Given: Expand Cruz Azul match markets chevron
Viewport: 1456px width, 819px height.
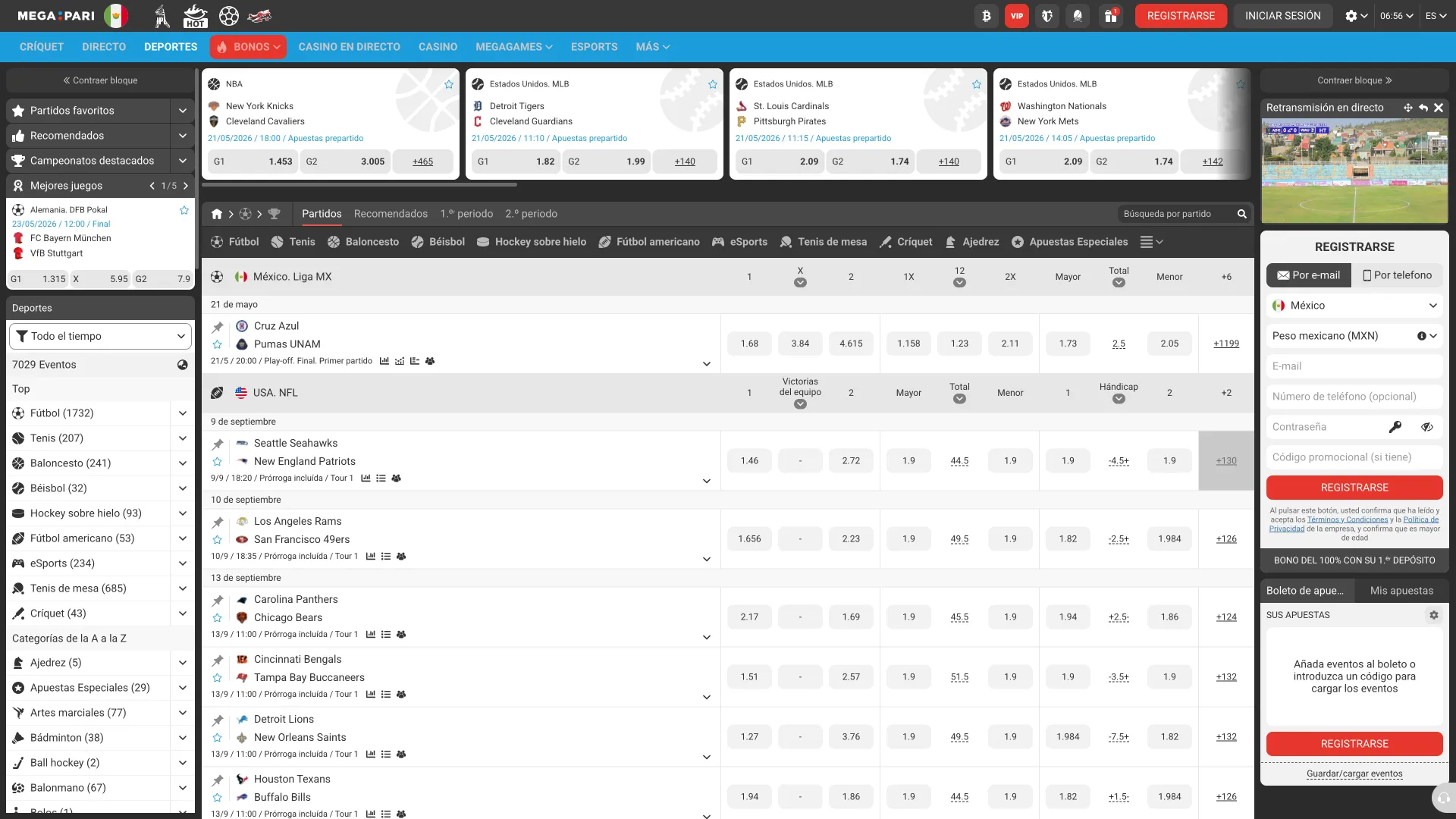Looking at the screenshot, I should click(x=707, y=364).
